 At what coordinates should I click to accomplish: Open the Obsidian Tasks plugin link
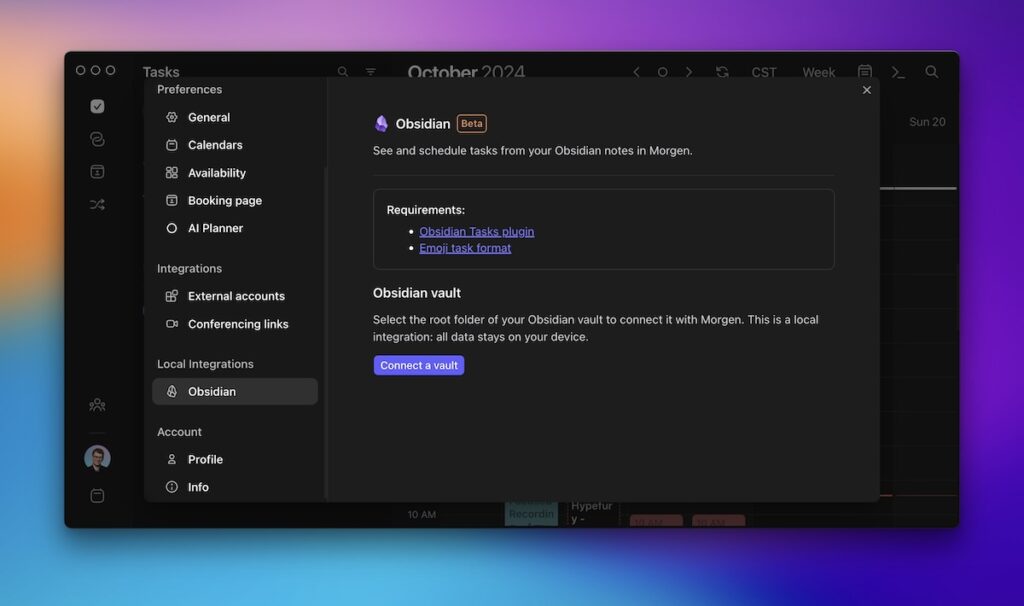pos(476,230)
